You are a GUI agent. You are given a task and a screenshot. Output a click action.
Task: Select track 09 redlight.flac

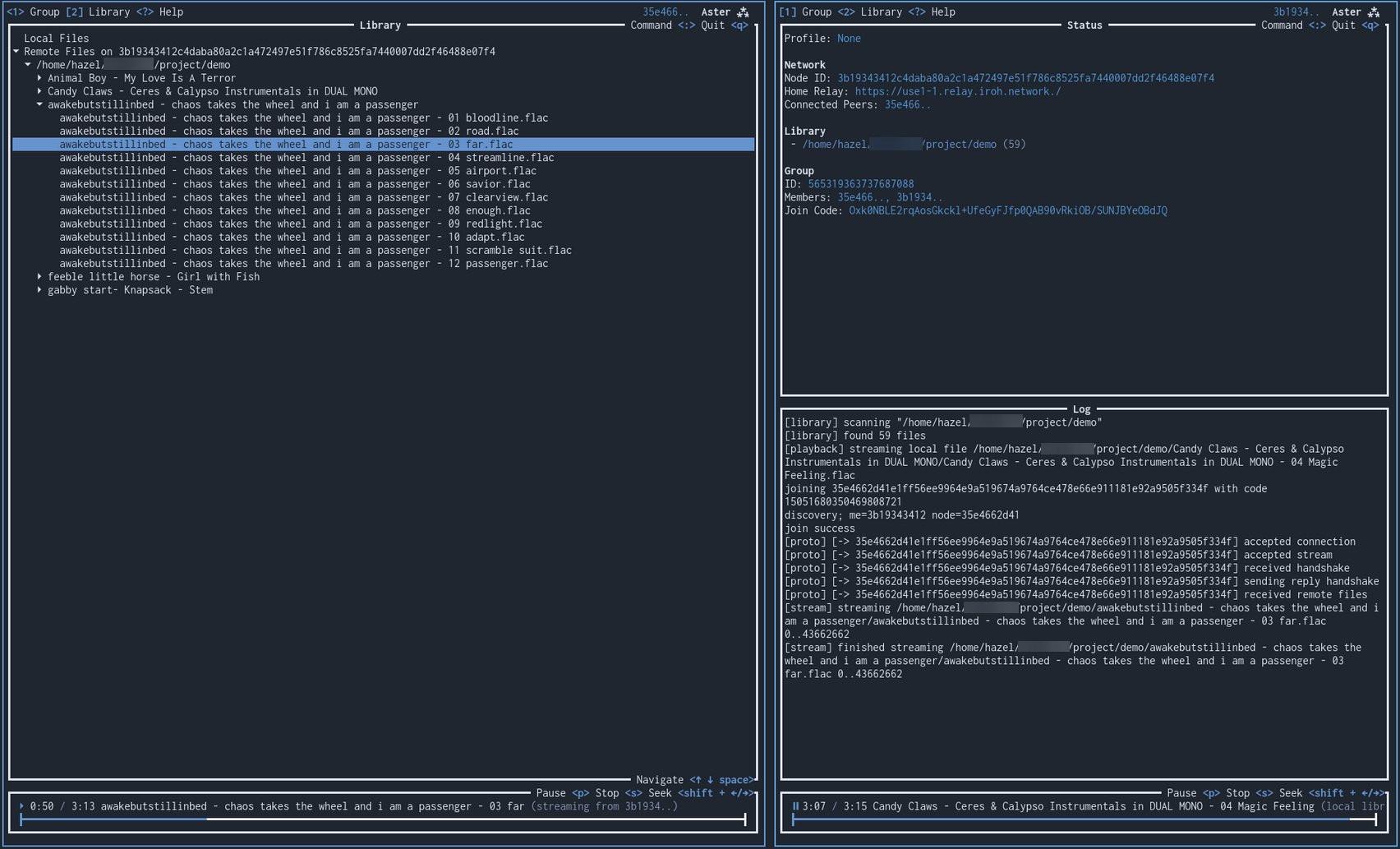[301, 224]
